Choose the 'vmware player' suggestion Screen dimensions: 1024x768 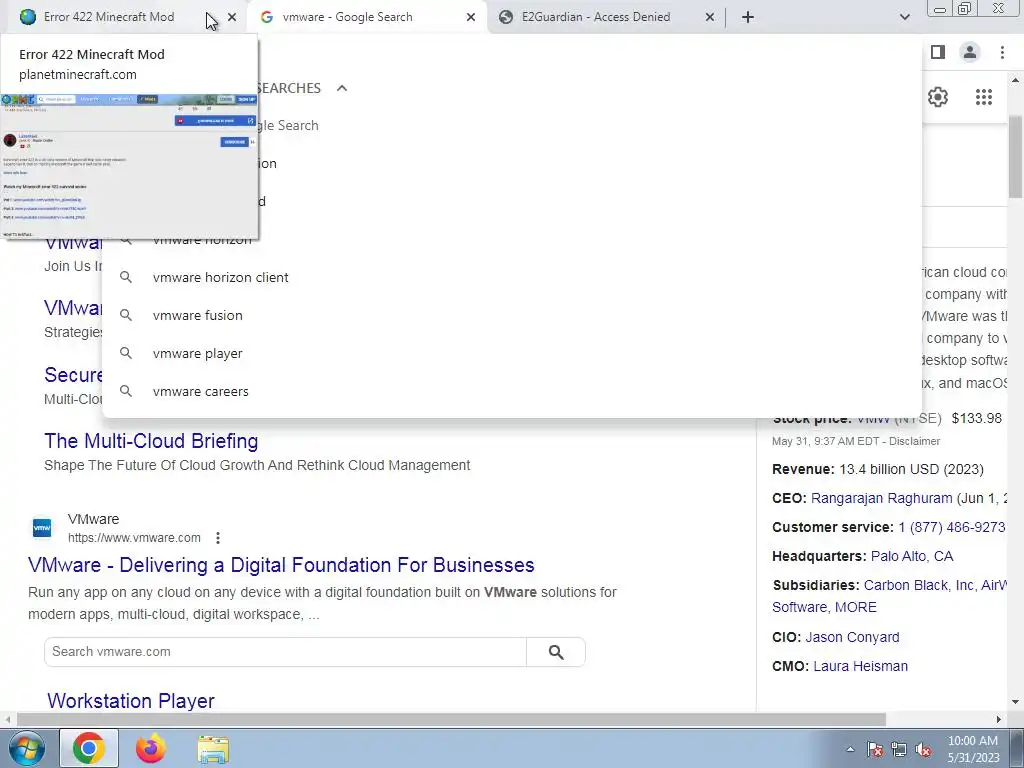pyautogui.click(x=197, y=353)
